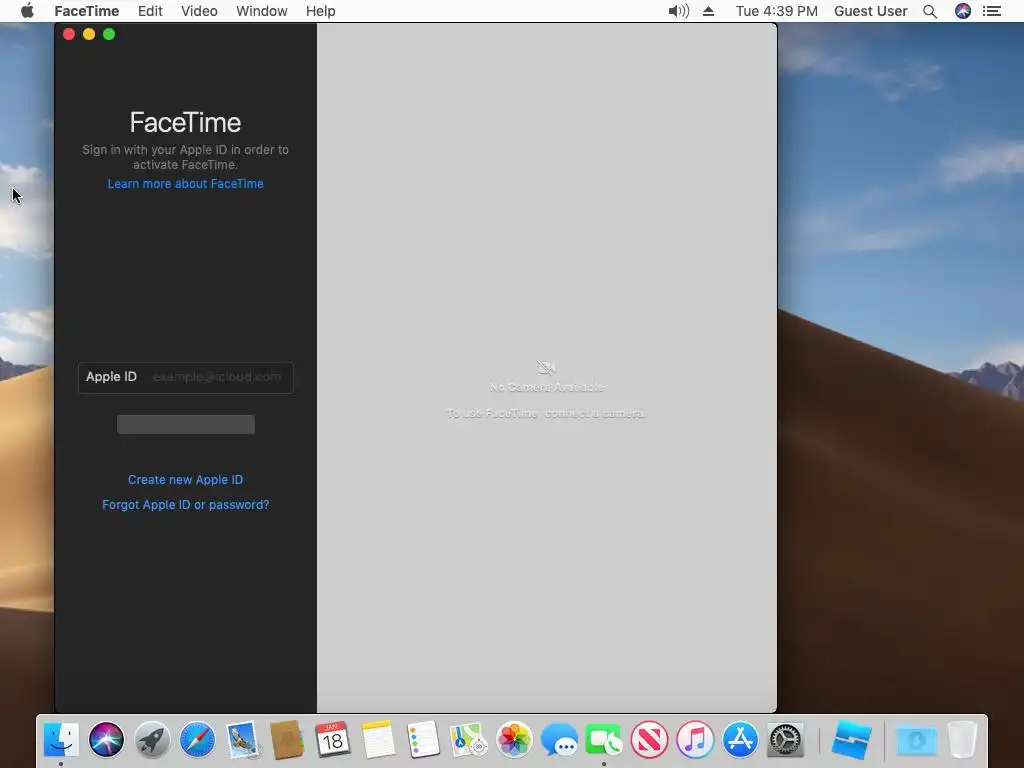Close the FaceTime window with red button

coord(69,34)
